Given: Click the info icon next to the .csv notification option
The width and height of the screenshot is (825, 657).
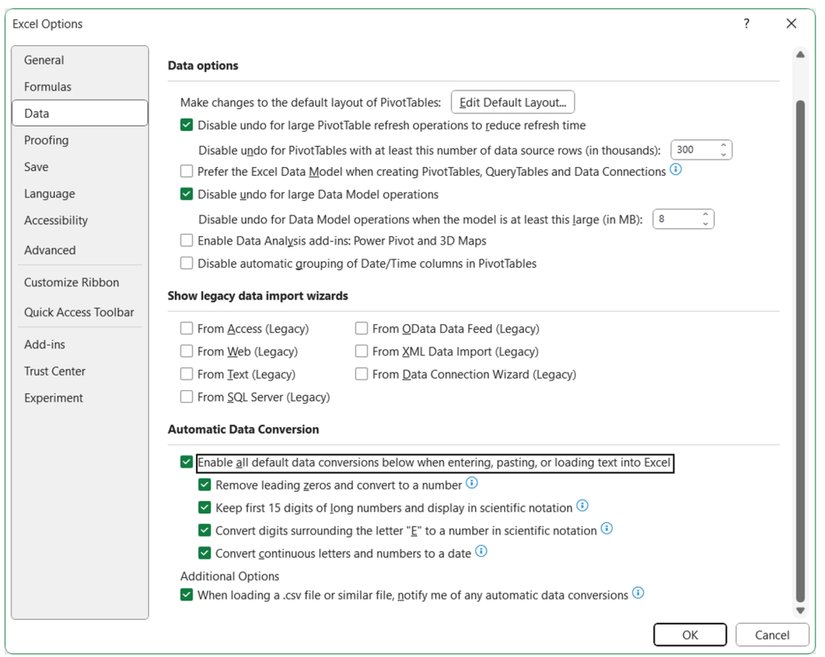Looking at the screenshot, I should [x=638, y=593].
